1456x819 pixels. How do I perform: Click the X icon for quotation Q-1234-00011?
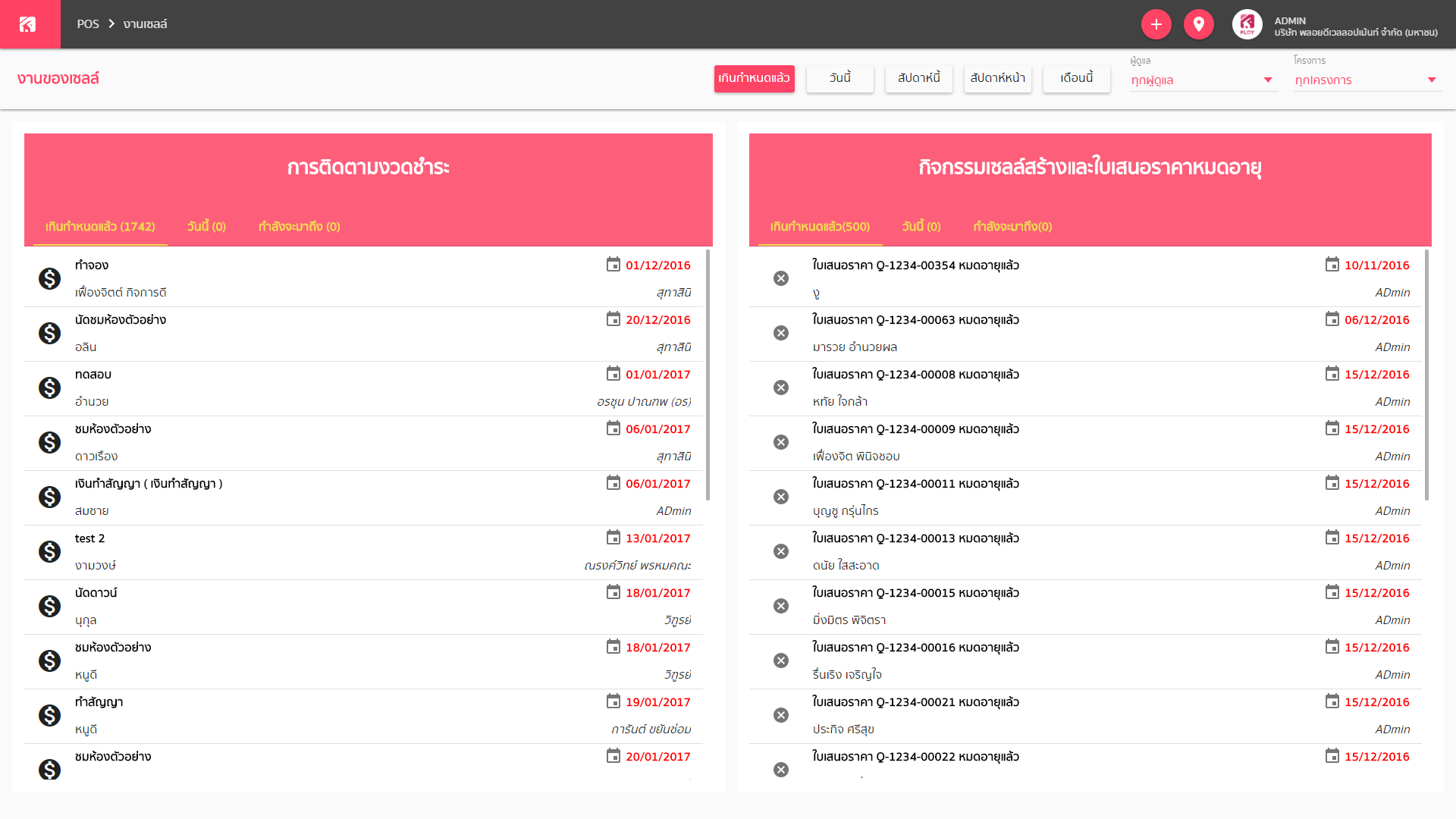781,497
